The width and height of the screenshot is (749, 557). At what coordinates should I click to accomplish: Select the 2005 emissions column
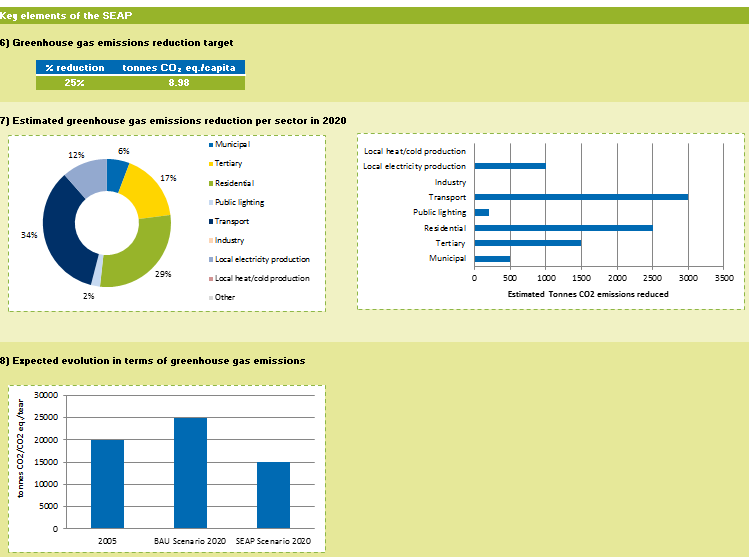click(107, 484)
